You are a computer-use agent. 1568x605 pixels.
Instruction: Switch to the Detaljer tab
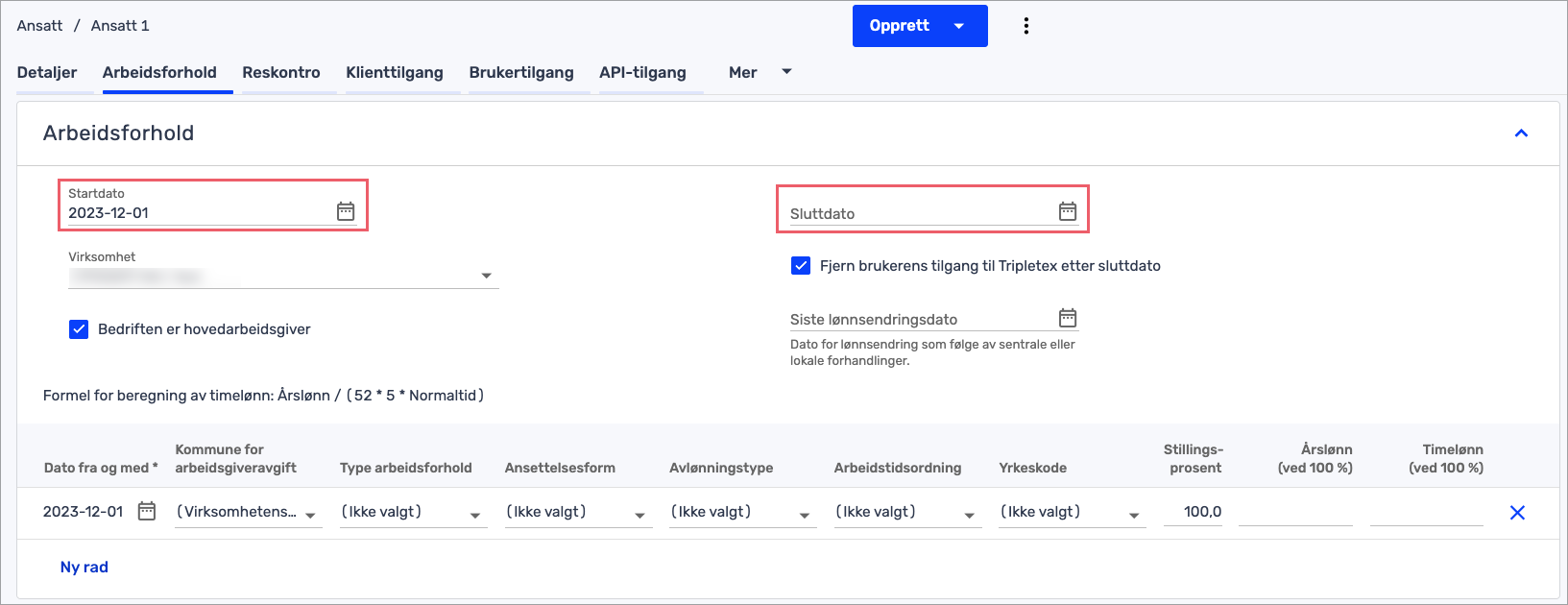point(47,73)
